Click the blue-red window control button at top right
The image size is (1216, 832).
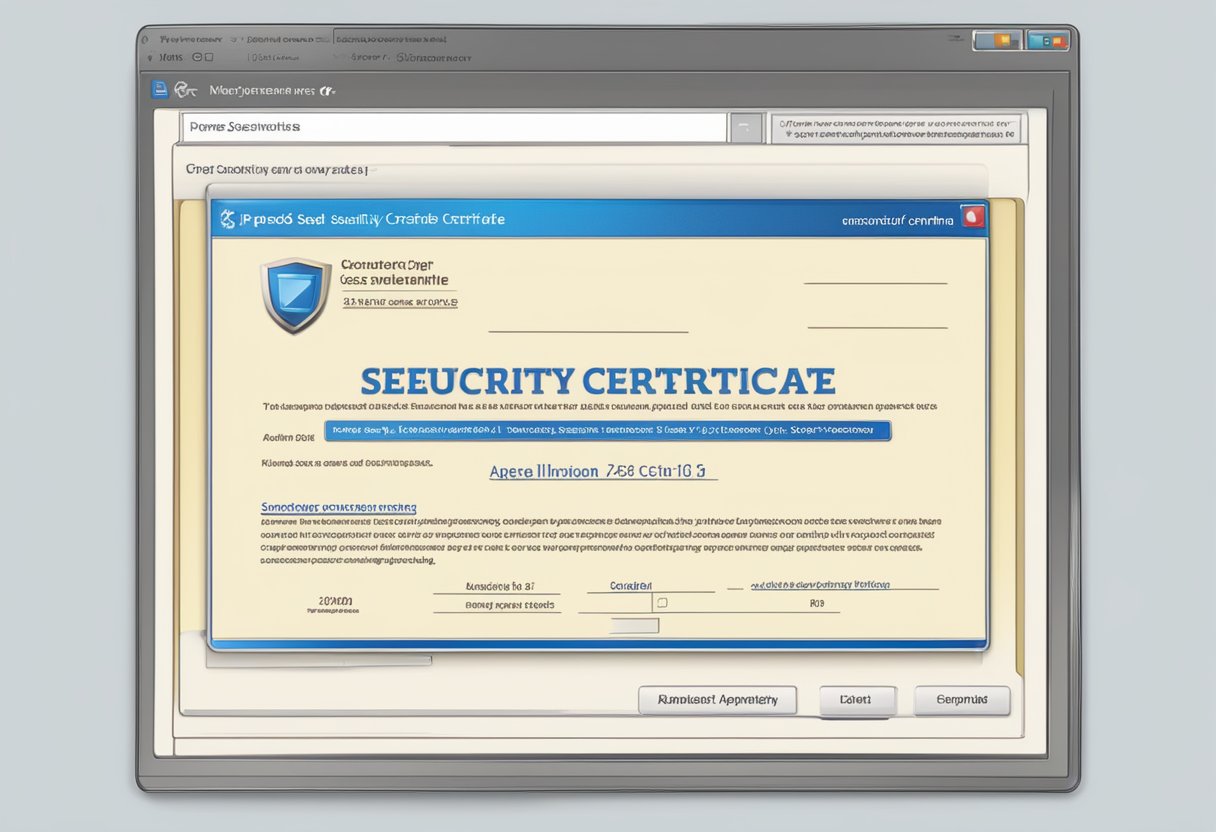tap(1048, 41)
